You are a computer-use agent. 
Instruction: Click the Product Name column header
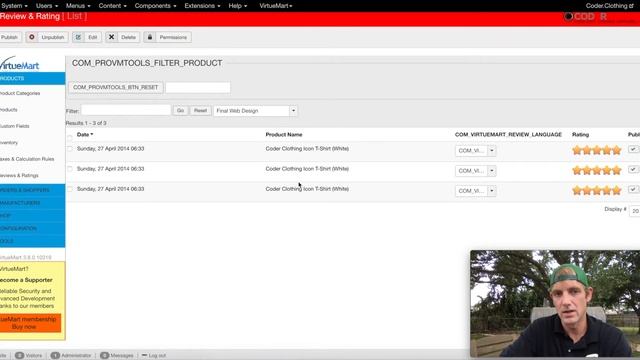tap(284, 134)
